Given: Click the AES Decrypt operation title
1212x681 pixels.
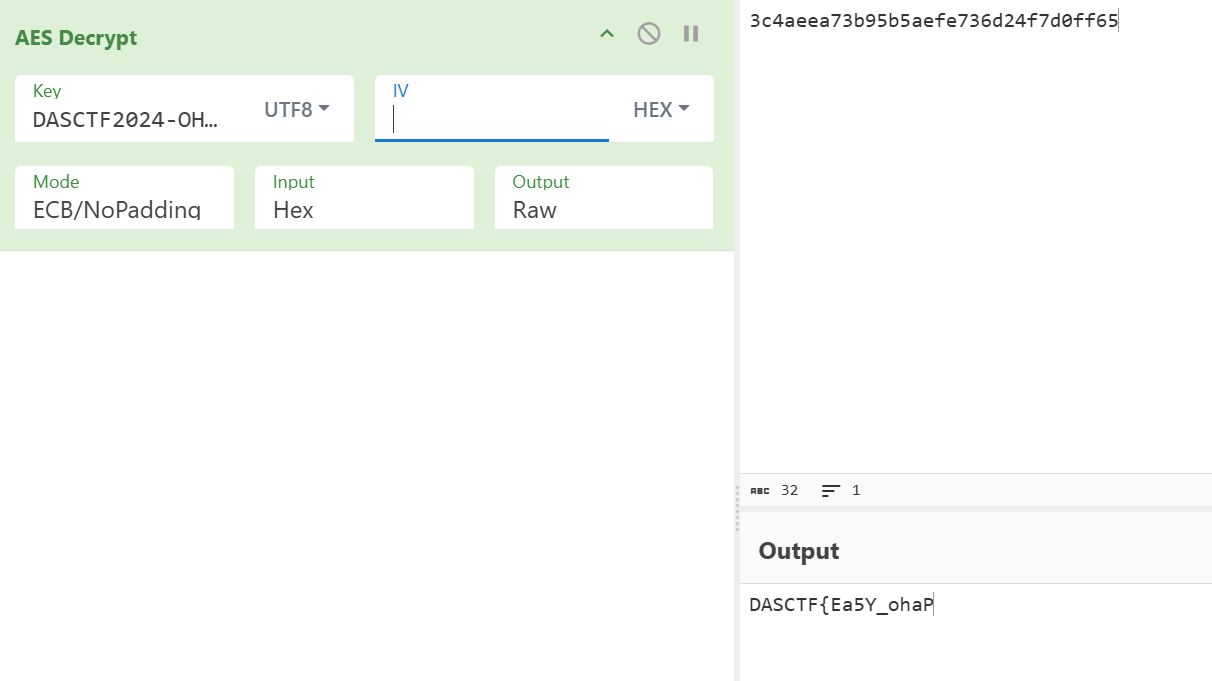Looking at the screenshot, I should tap(76, 38).
